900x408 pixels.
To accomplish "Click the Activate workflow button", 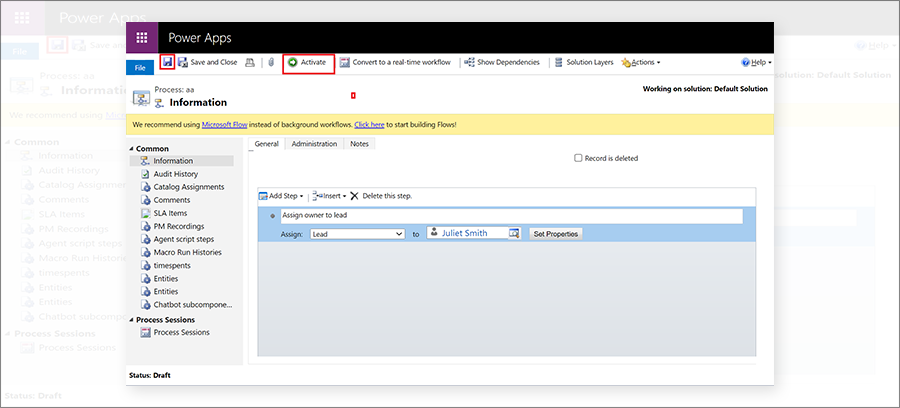I will (x=307, y=62).
